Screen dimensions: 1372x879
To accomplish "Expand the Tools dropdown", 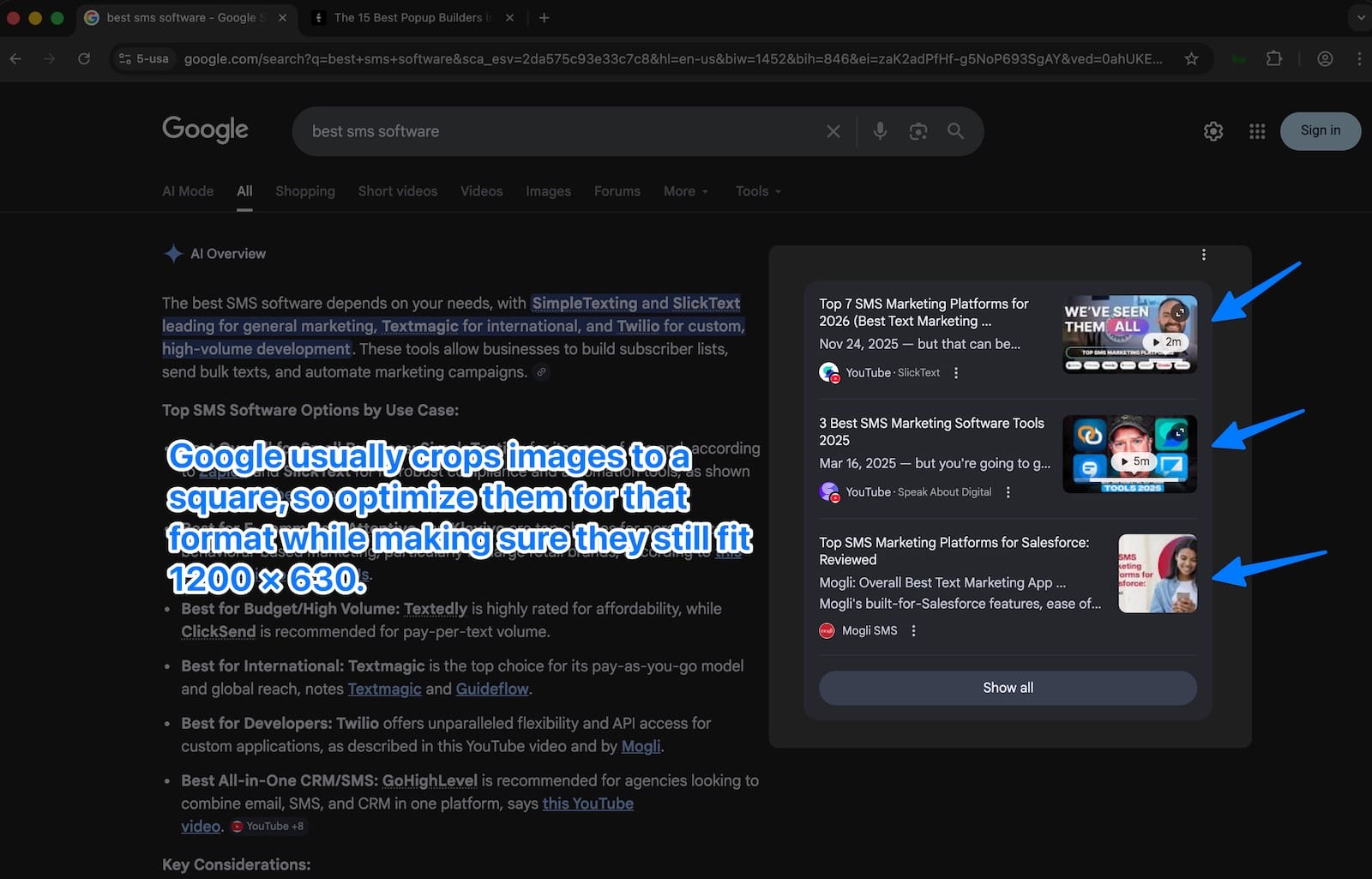I will pos(758,191).
